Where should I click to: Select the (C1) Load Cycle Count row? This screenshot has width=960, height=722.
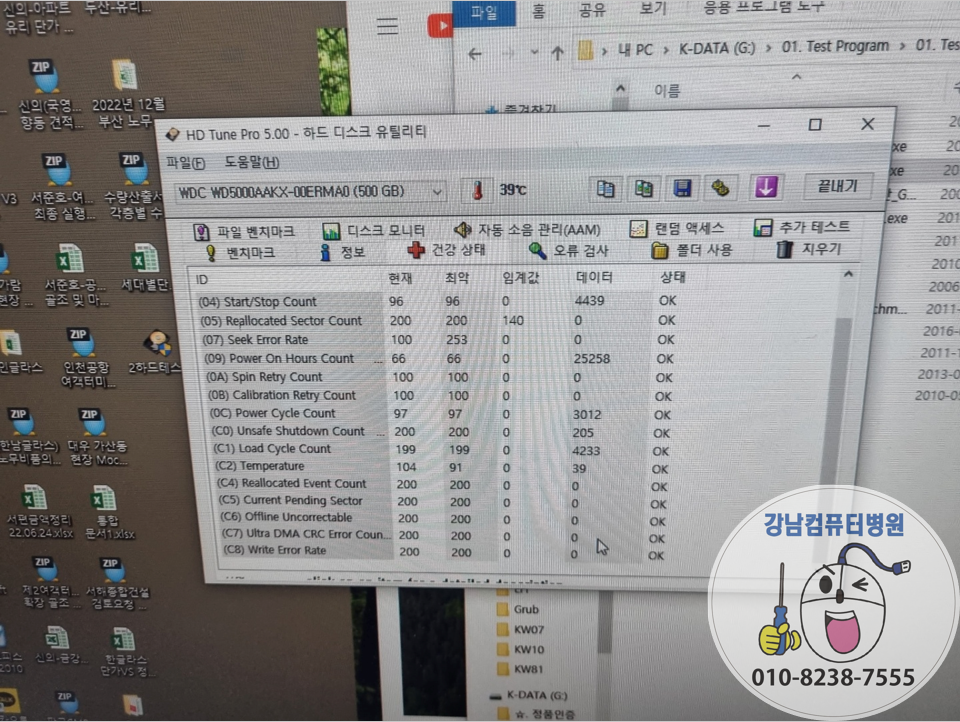pos(442,449)
